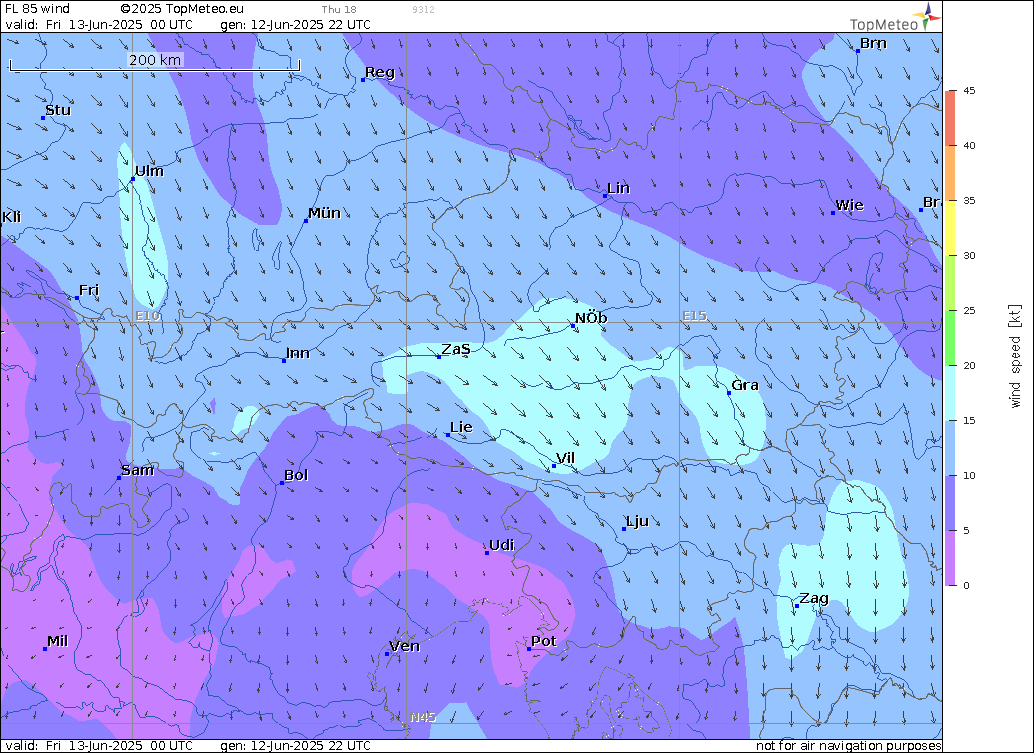1034x753 pixels.
Task: Select the Vil city marker
Action: click(554, 466)
